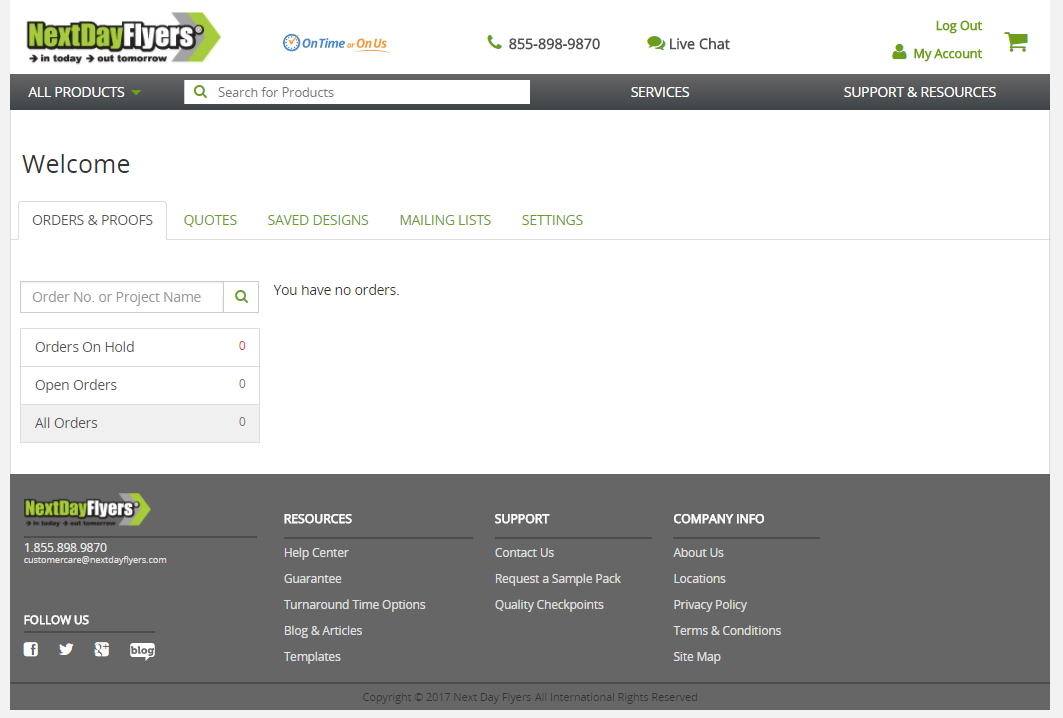
Task: Click the NextDayFlyers header logo
Action: [123, 39]
